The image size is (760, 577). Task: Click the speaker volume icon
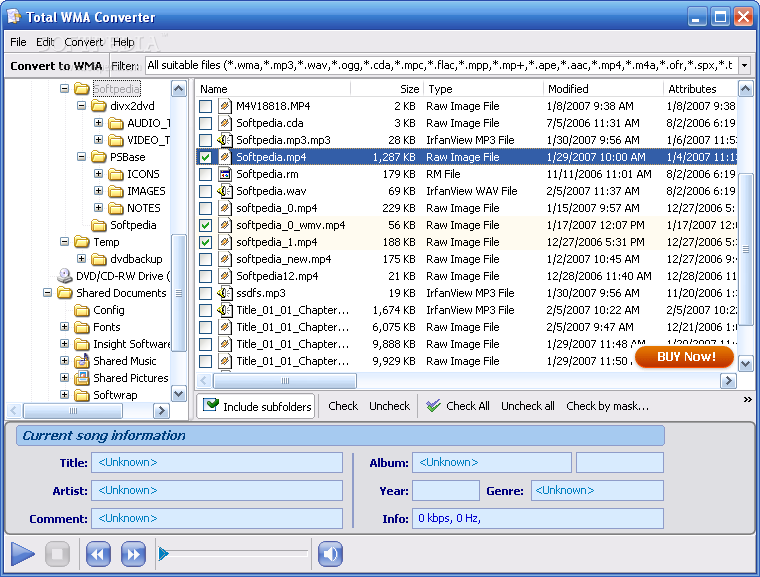pyautogui.click(x=330, y=554)
